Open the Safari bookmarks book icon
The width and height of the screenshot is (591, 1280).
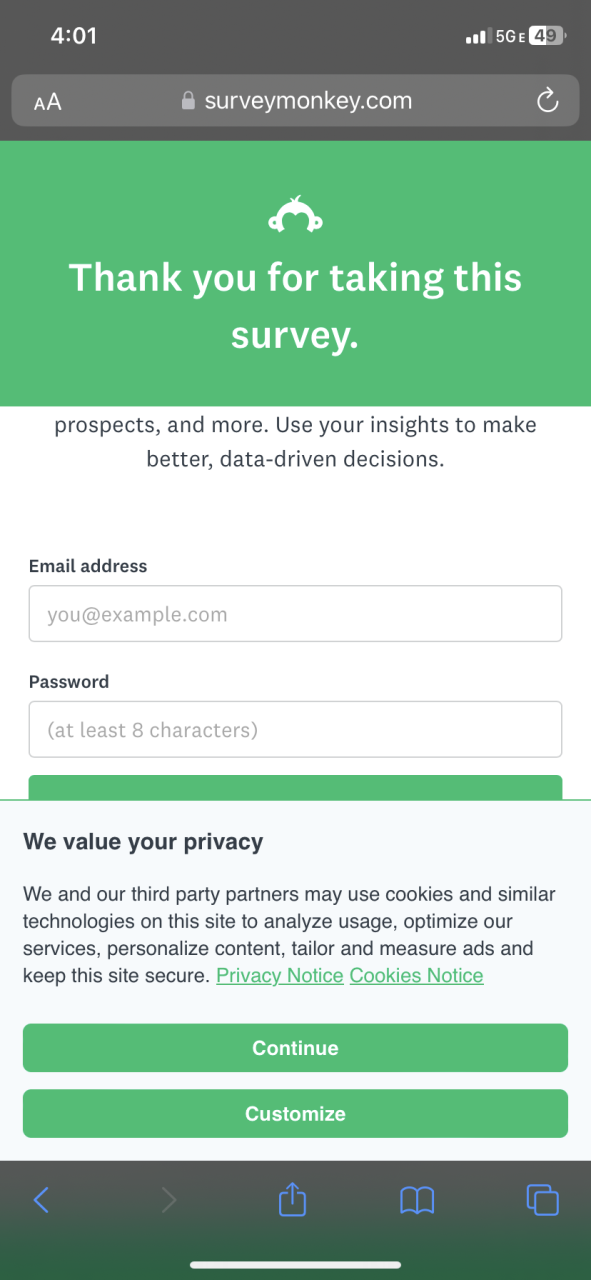[417, 1200]
